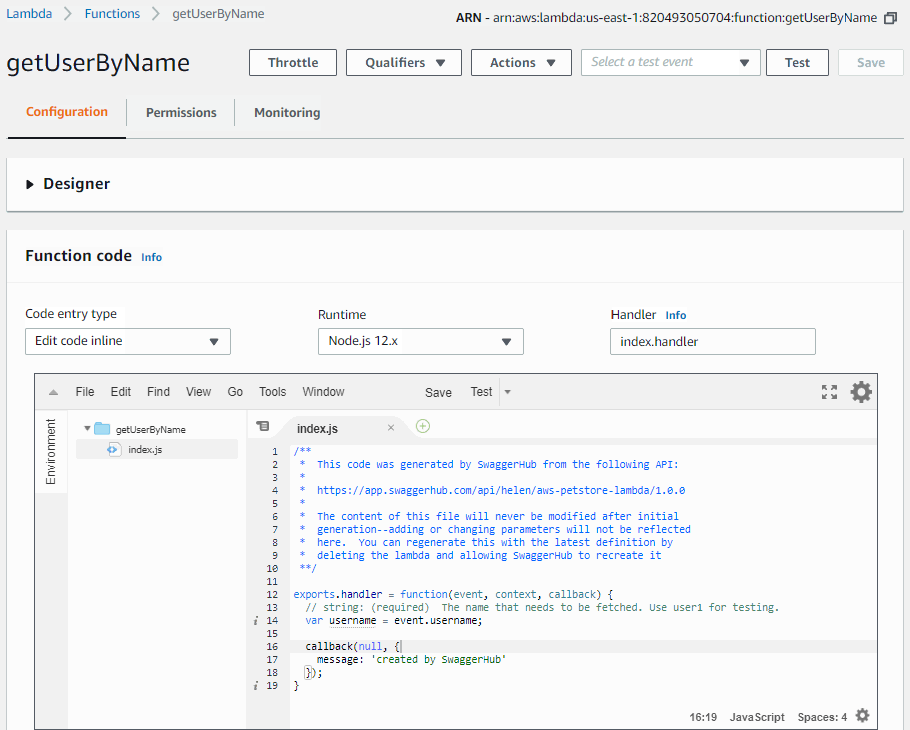Screen dimensions: 910x730
Task: Click the Functions breadcrumb link
Action: click(x=112, y=13)
